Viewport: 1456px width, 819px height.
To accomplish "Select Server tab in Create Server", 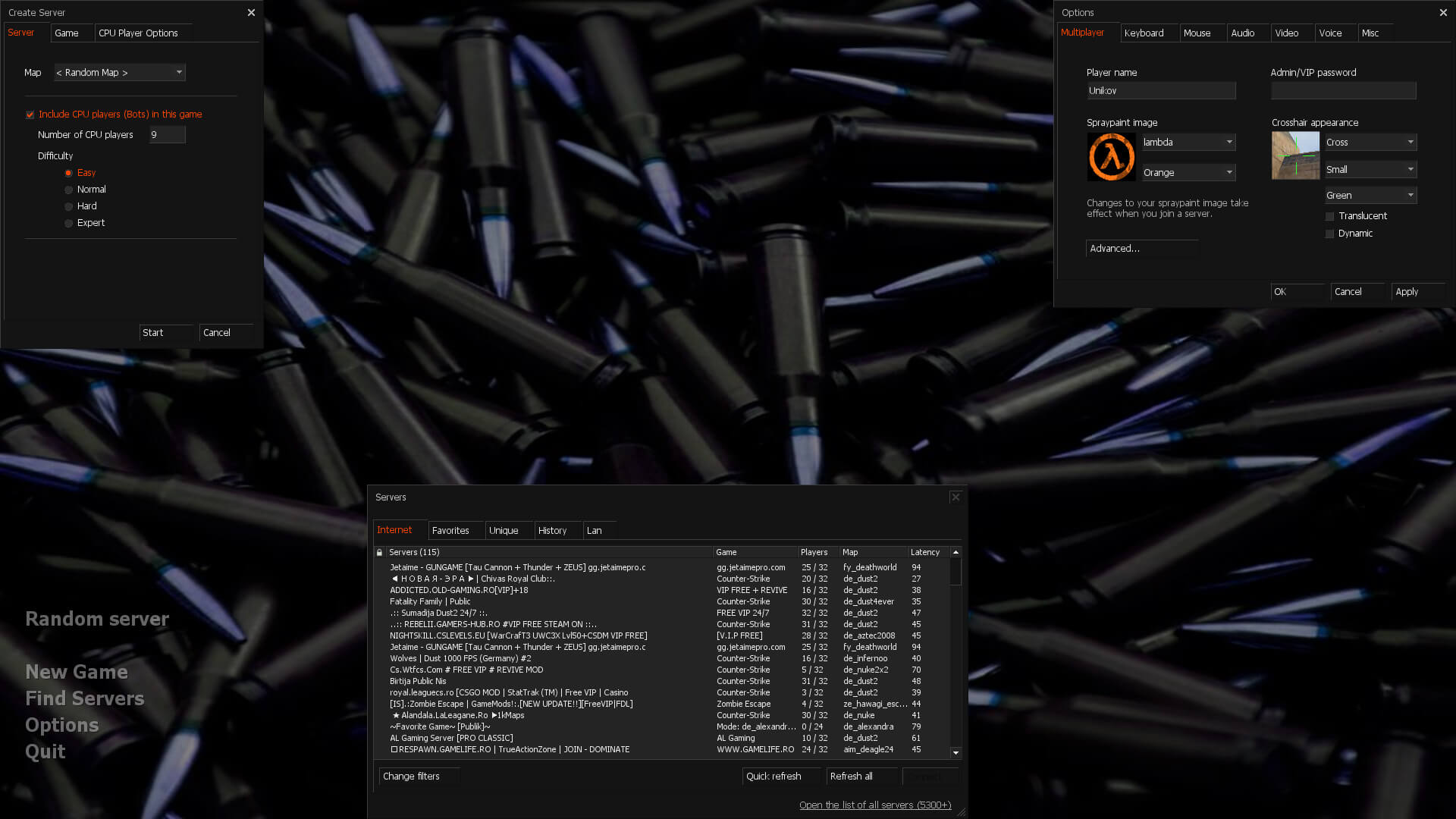I will 25,33.
